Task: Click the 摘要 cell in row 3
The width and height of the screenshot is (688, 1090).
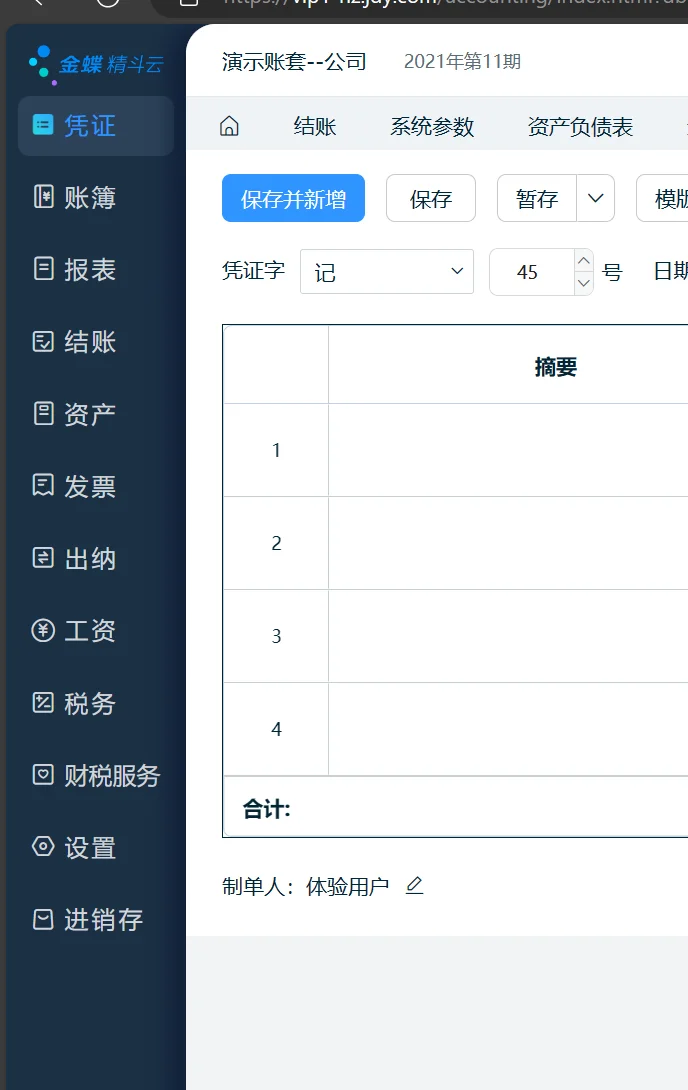Action: tap(508, 636)
